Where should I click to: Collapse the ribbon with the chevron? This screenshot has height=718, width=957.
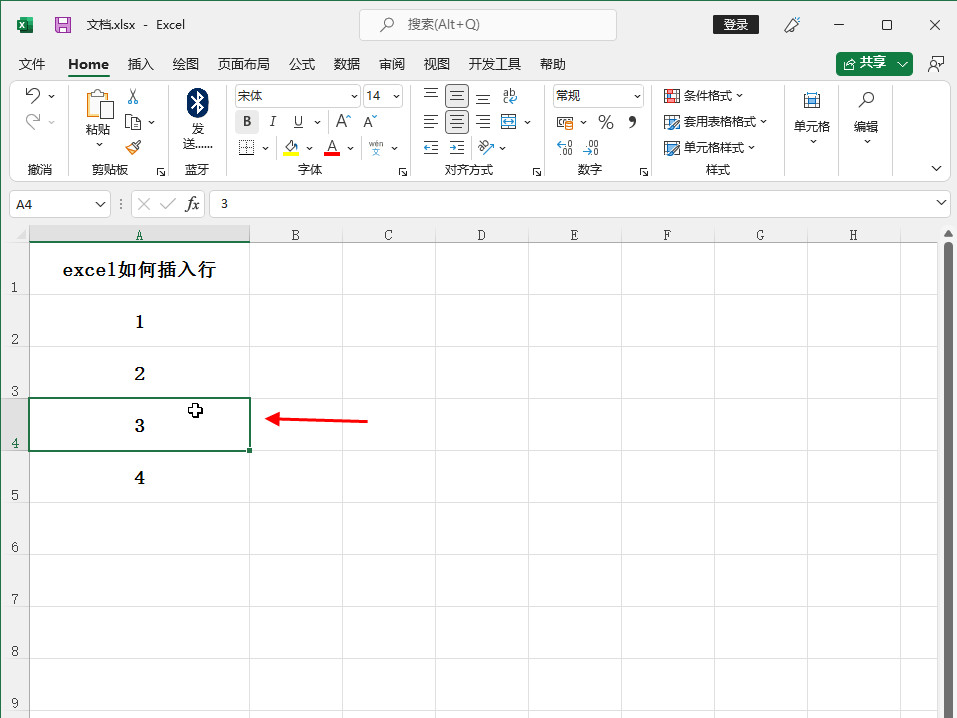[x=936, y=168]
